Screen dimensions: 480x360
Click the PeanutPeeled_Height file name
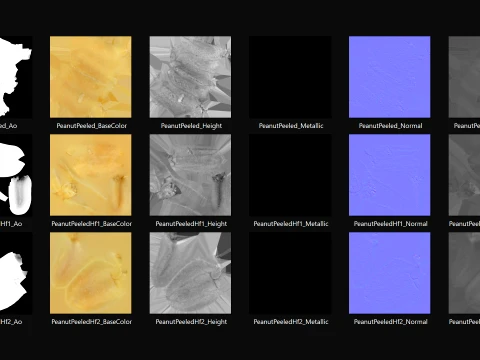[191, 126]
